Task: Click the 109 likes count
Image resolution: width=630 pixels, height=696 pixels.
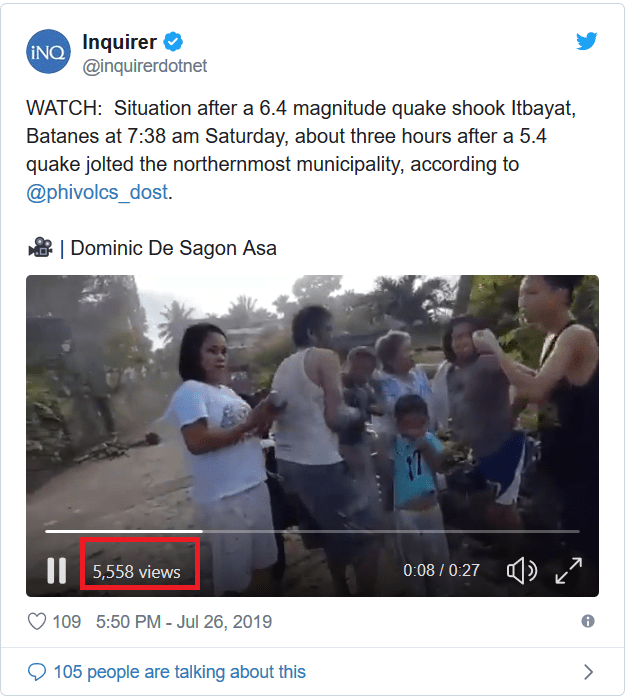Action: (66, 622)
